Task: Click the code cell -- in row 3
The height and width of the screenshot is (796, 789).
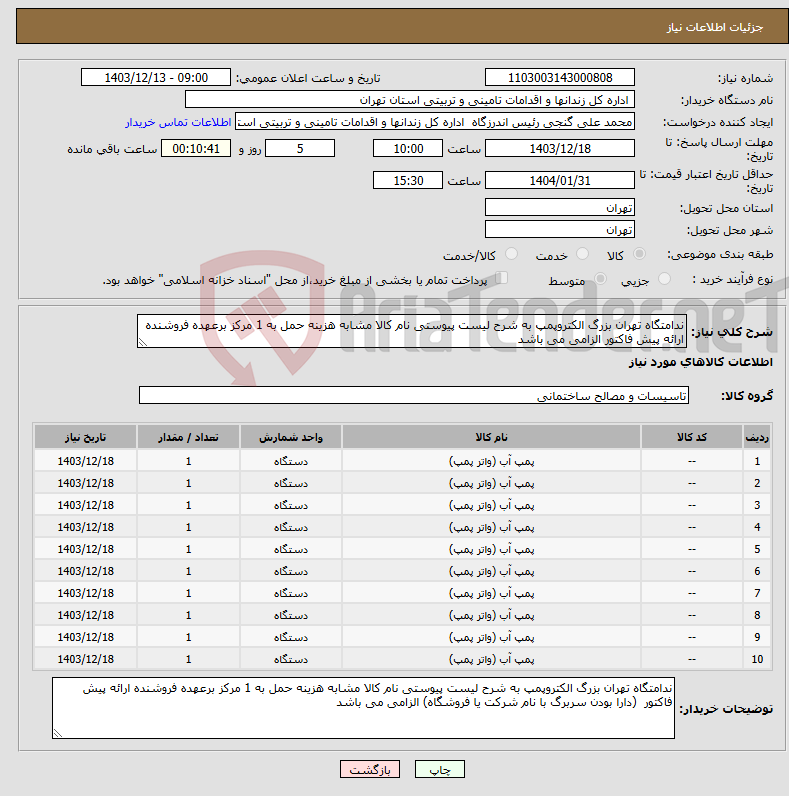Action: (x=692, y=505)
